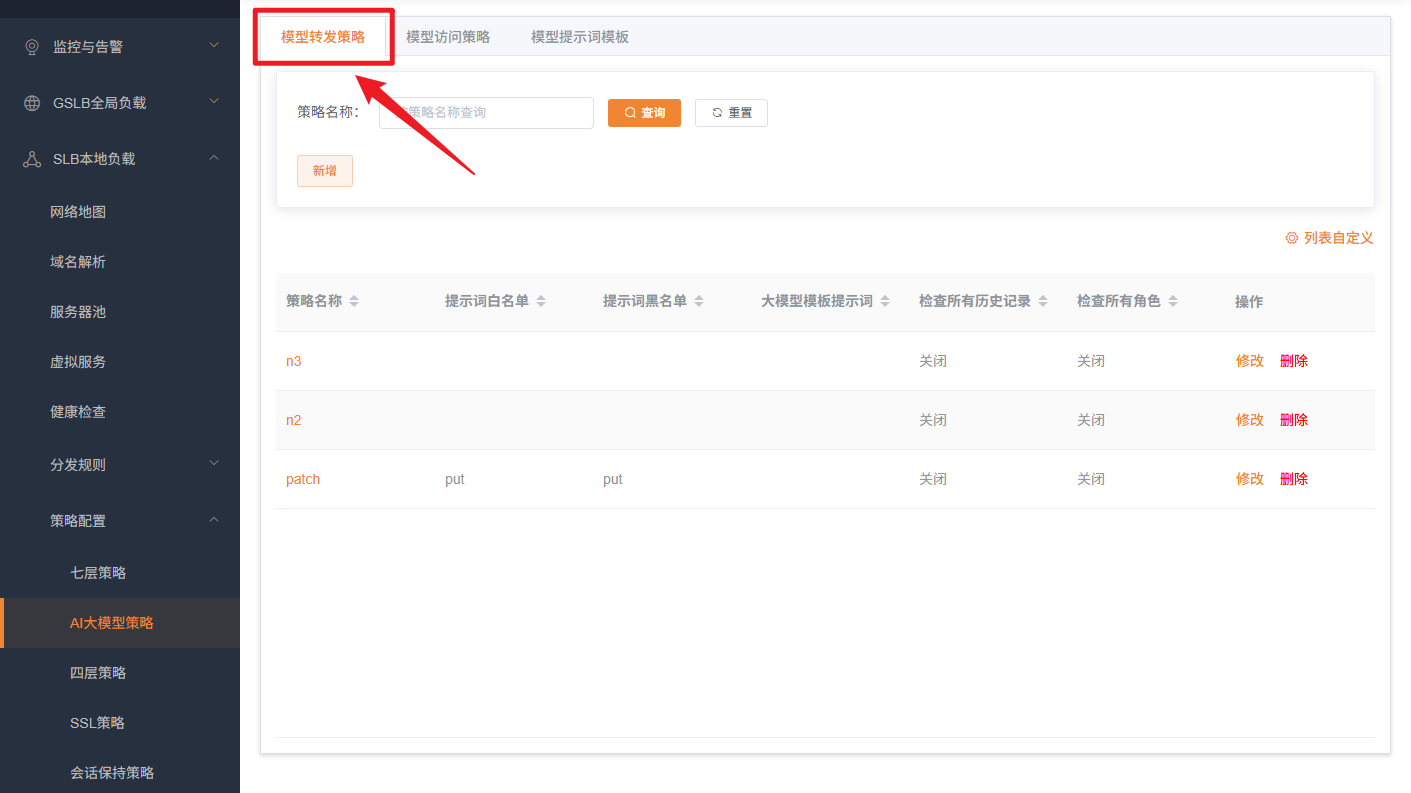Sort by 提示词白名单 column sort icon
Screen dimensions: 1411x793
[x=541, y=301]
